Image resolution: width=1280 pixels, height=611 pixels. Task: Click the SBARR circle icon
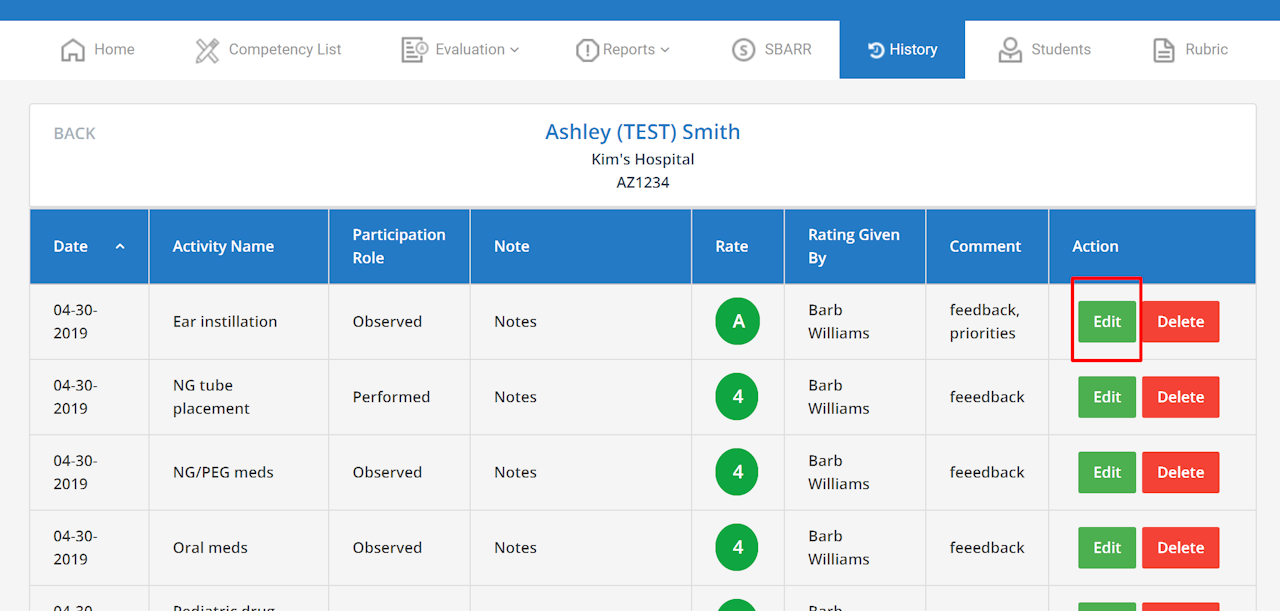pos(743,50)
